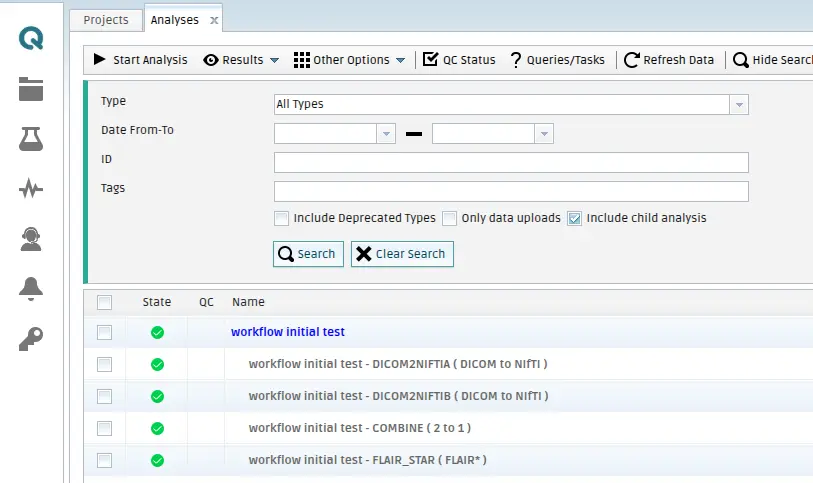Image resolution: width=813 pixels, height=483 pixels.
Task: Open the notifications bell sidebar icon
Action: click(x=31, y=289)
